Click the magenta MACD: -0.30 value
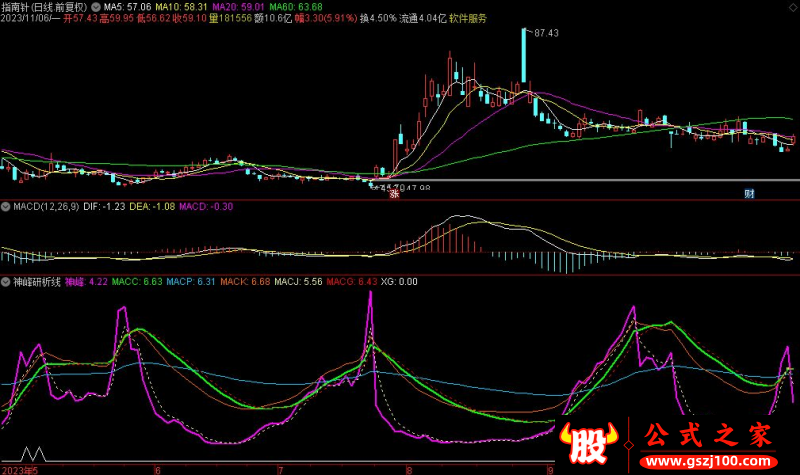Image resolution: width=800 pixels, height=475 pixels. coord(206,207)
